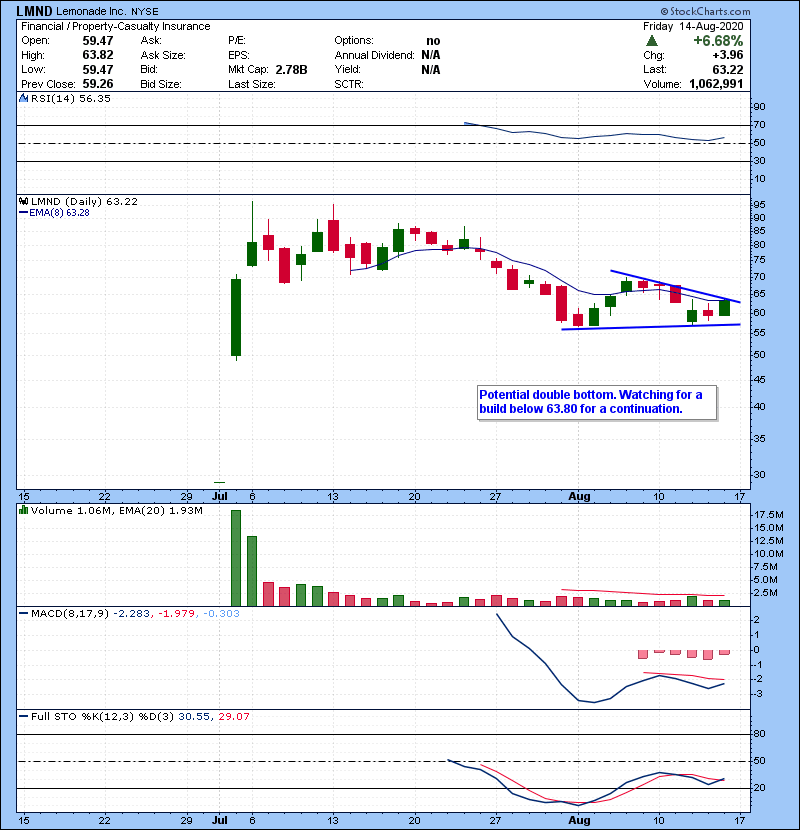Click the Mkt Cap value 2.78B
The image size is (800, 830).
tap(291, 69)
